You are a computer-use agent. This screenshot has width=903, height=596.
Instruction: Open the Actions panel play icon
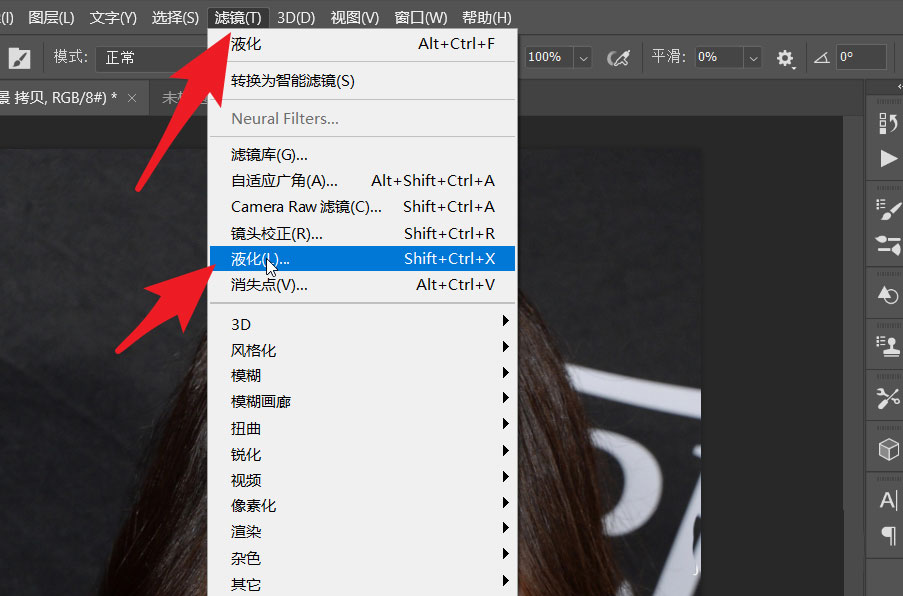click(889, 158)
